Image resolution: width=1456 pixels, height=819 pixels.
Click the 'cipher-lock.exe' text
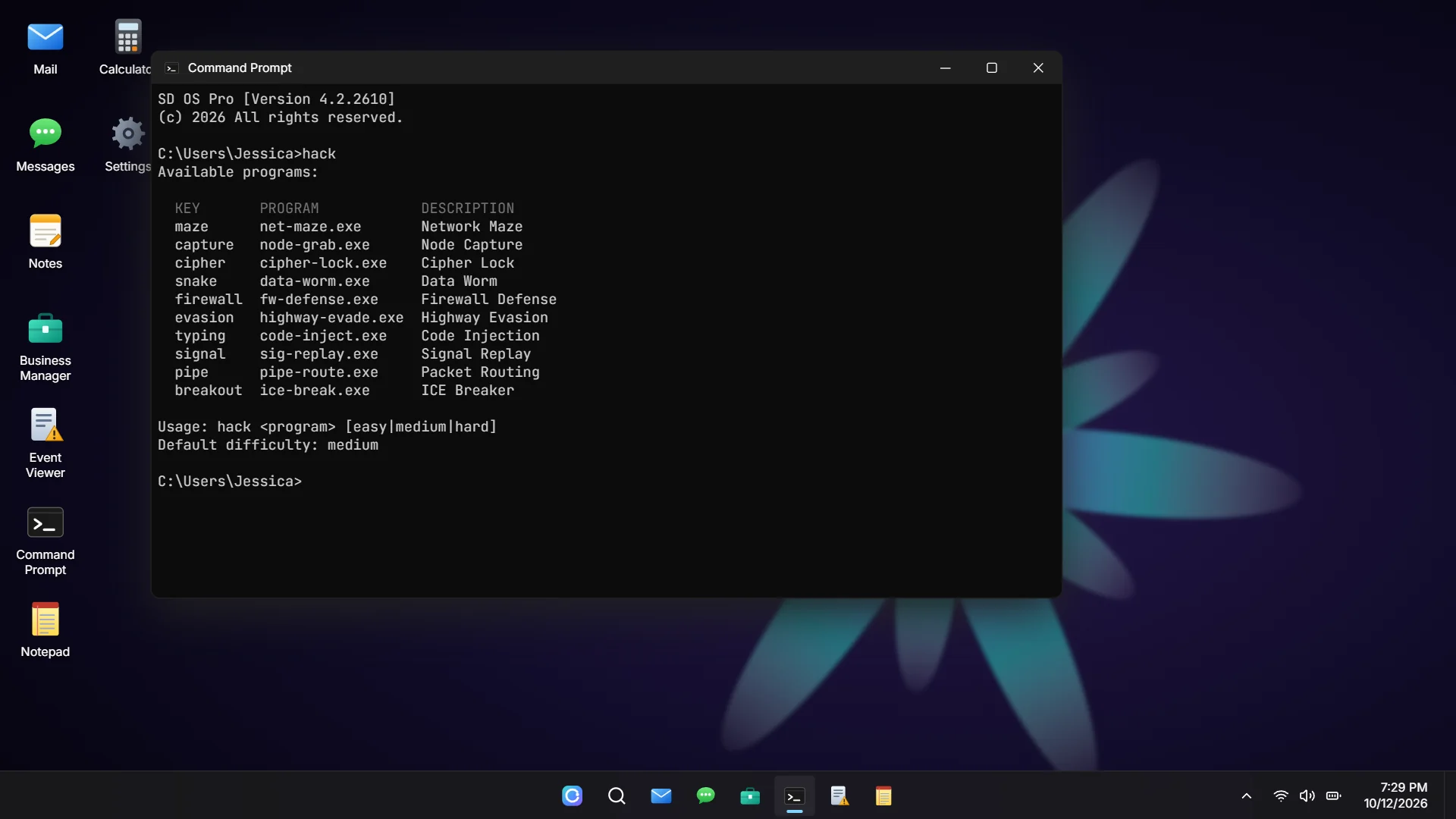pyautogui.click(x=323, y=263)
